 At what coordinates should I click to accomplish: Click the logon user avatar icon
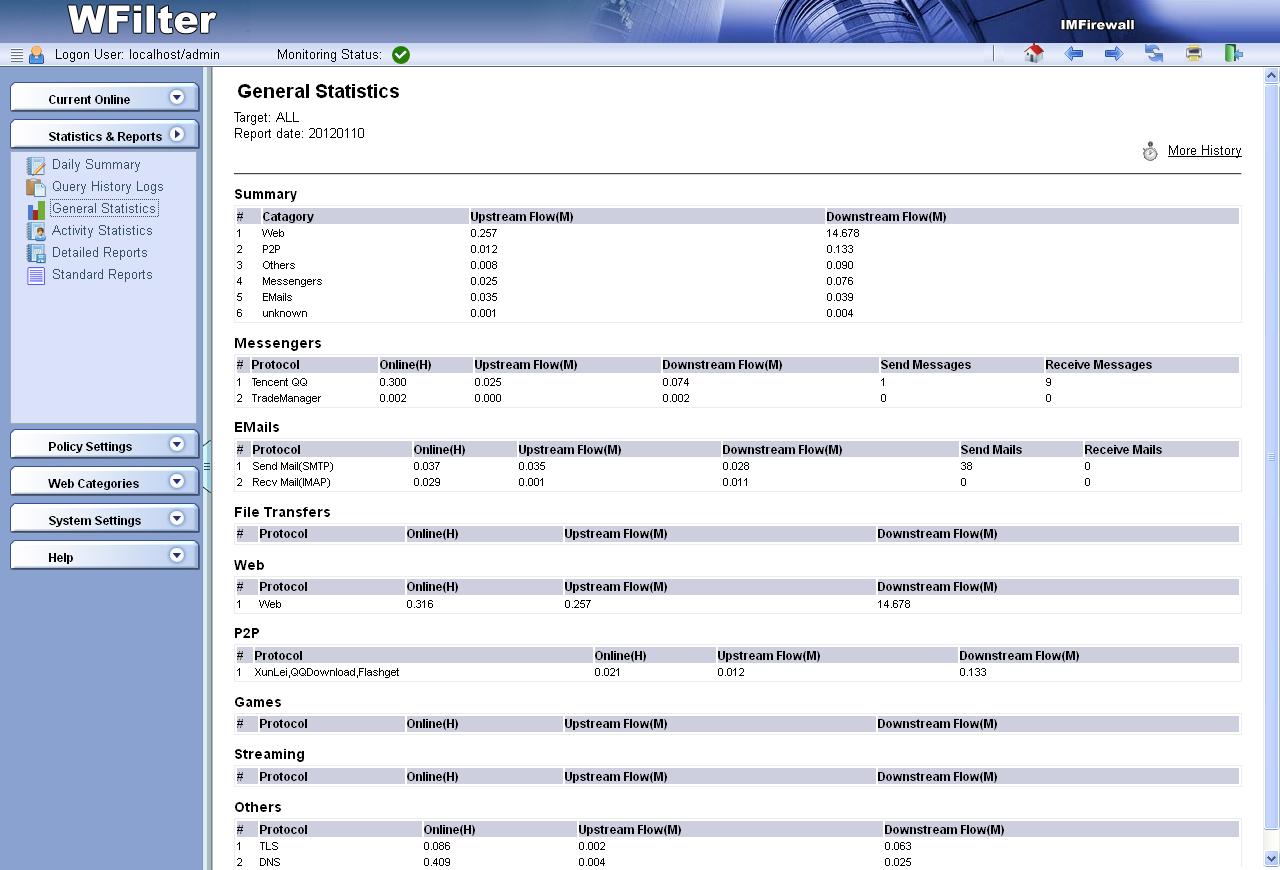(37, 55)
